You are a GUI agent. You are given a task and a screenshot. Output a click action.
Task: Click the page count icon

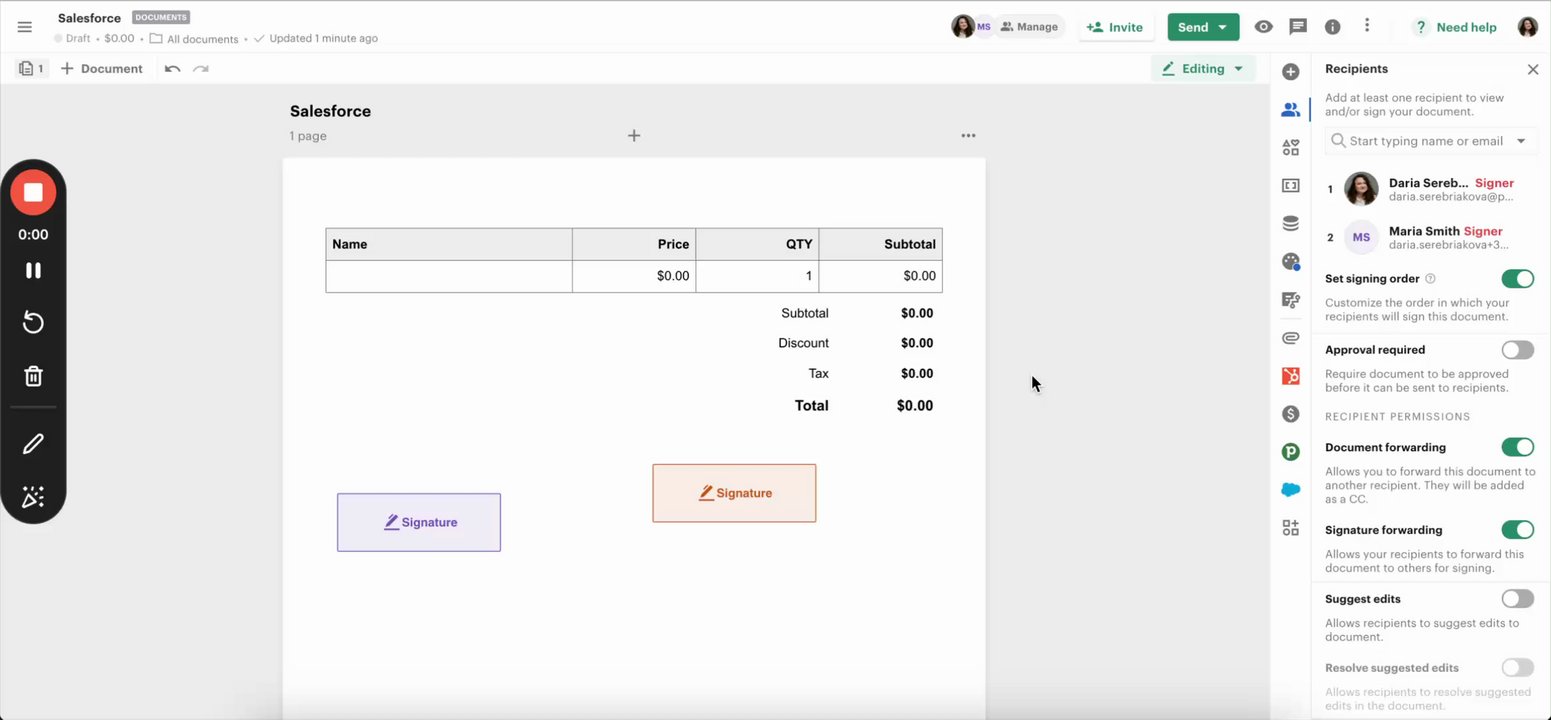tap(31, 69)
